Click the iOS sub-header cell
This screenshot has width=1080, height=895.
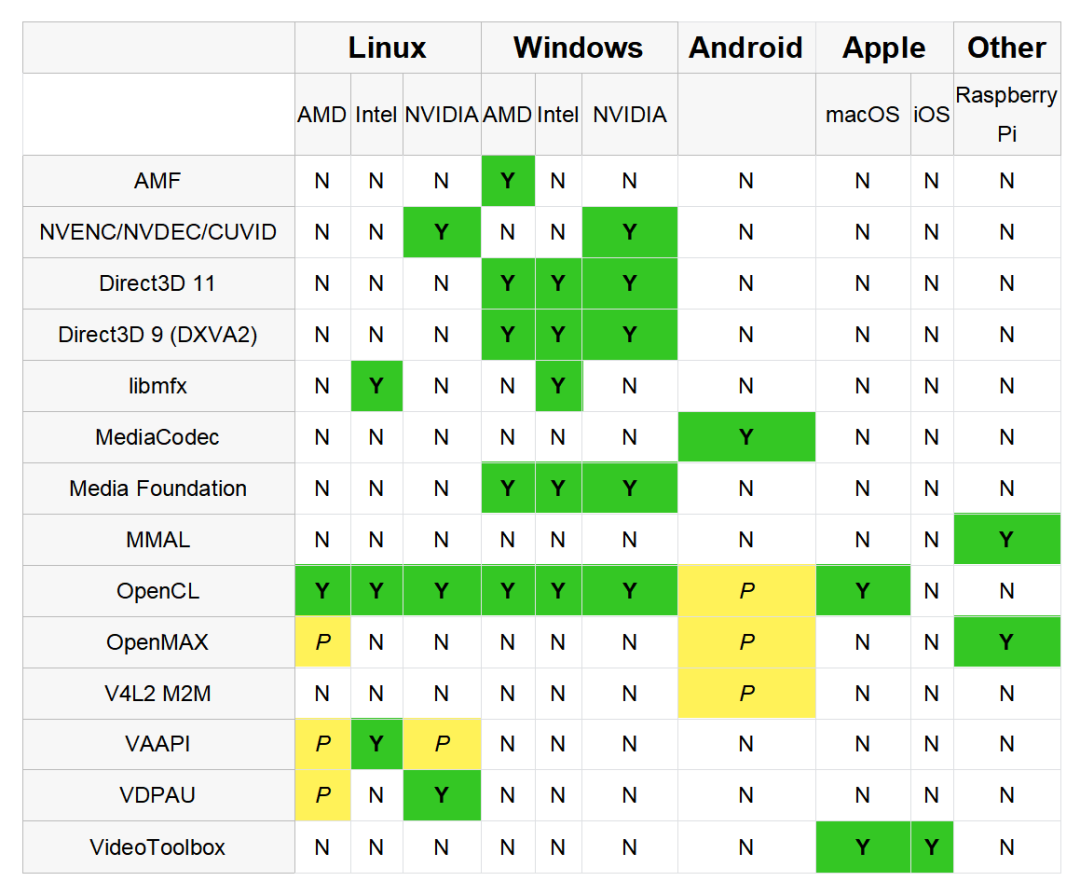coord(931,114)
